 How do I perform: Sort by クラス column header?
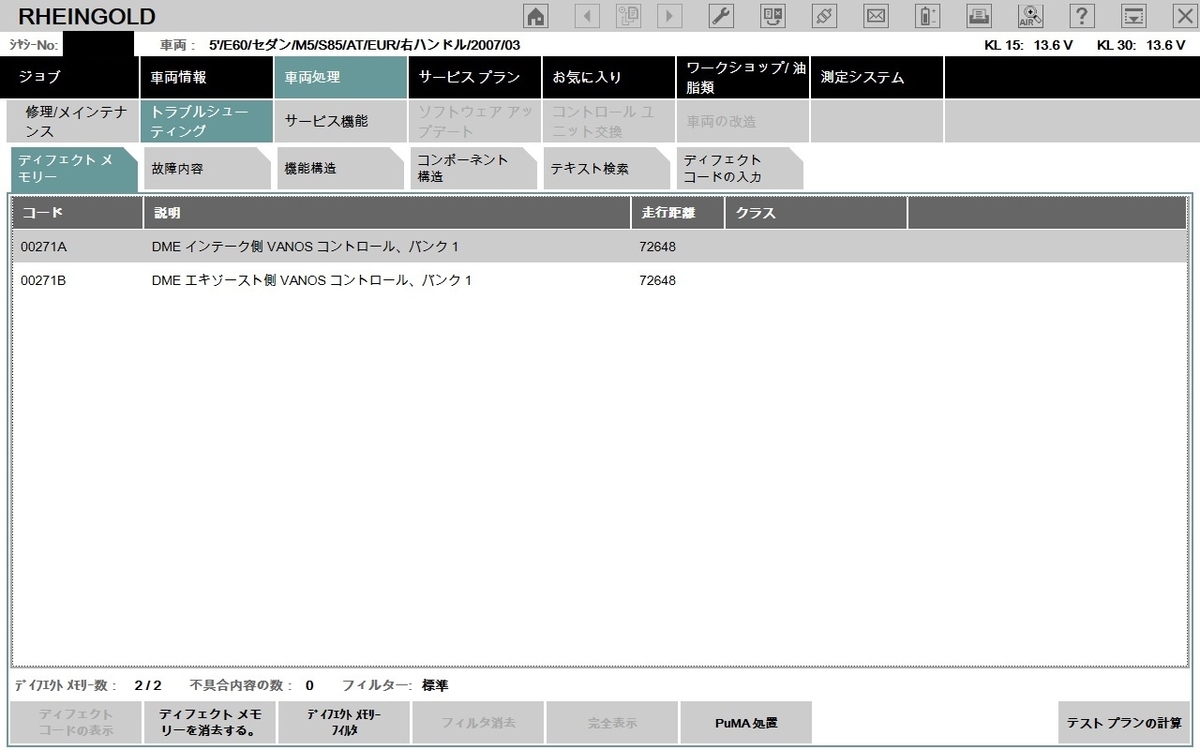tap(816, 213)
